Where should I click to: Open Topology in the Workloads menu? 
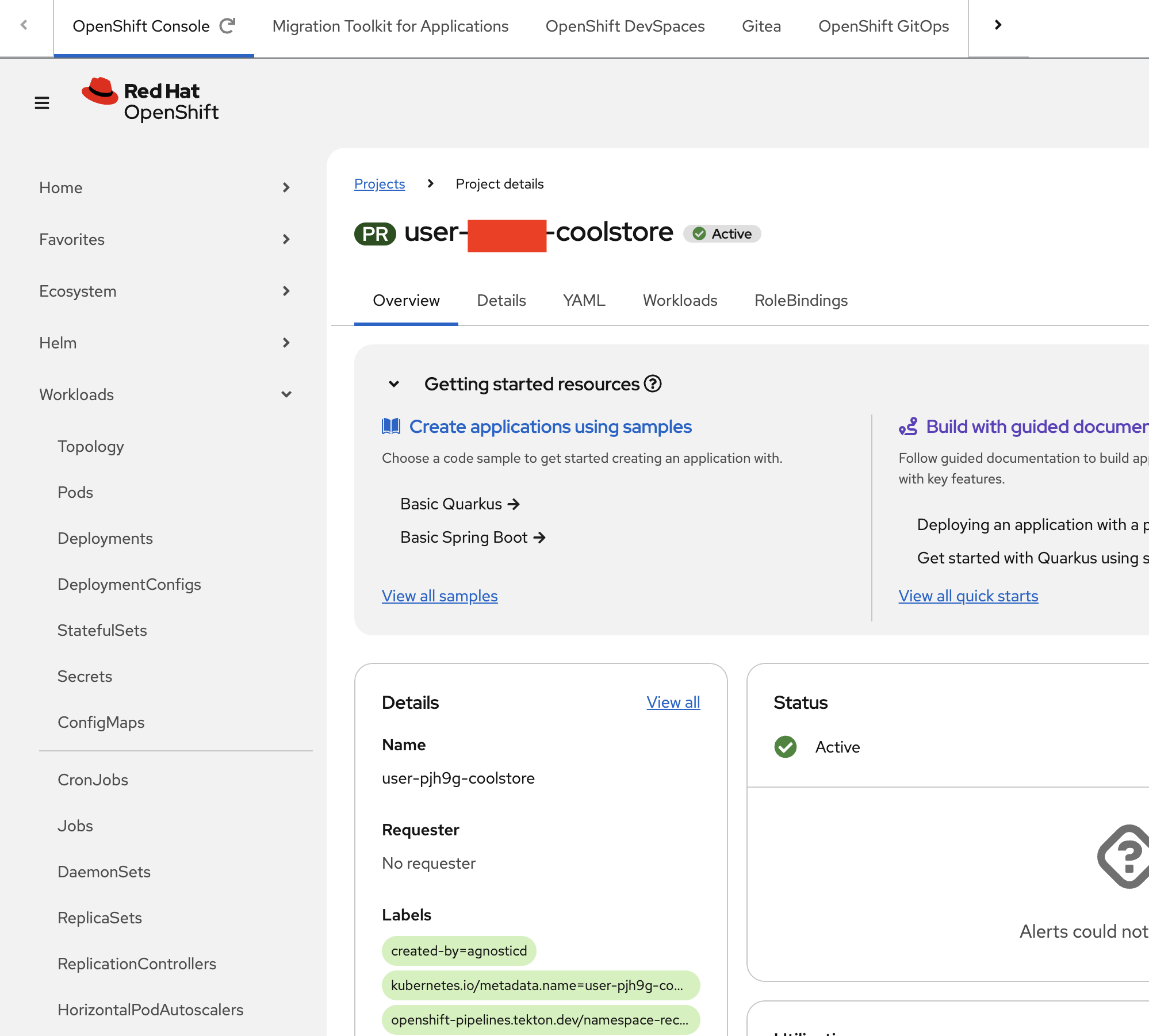[x=91, y=446]
